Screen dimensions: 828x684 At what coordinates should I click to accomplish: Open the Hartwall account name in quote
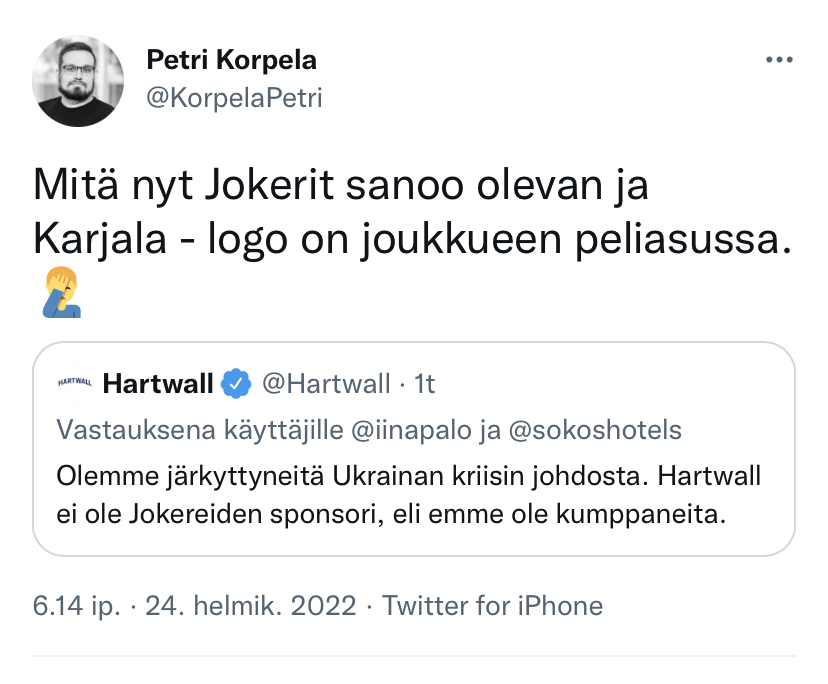click(x=157, y=383)
